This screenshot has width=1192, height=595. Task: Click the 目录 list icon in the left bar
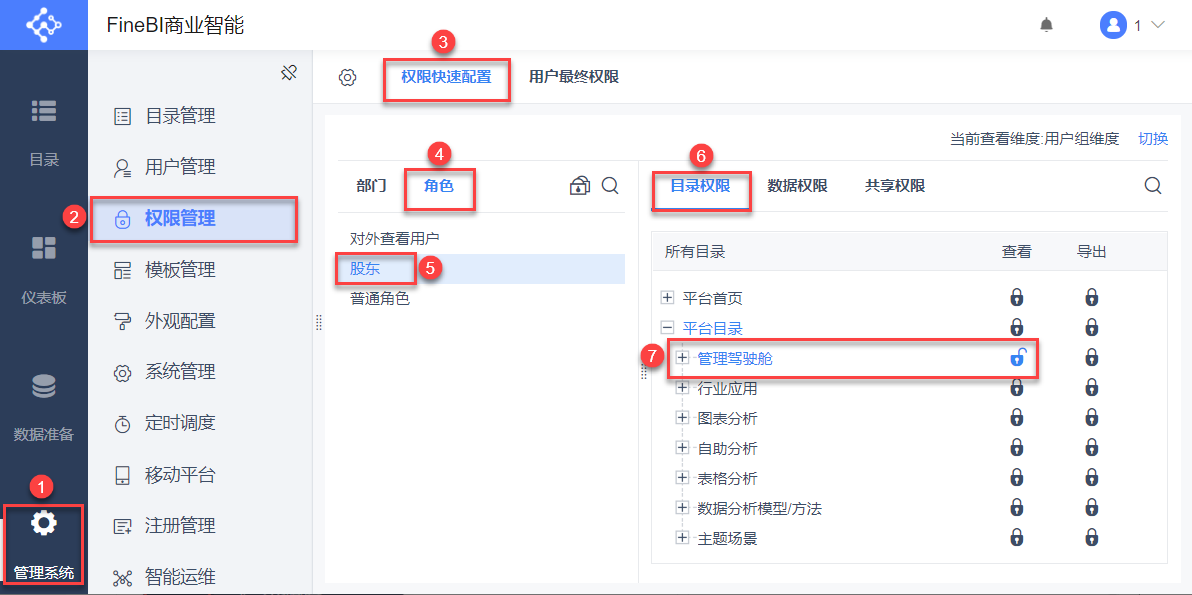click(44, 111)
